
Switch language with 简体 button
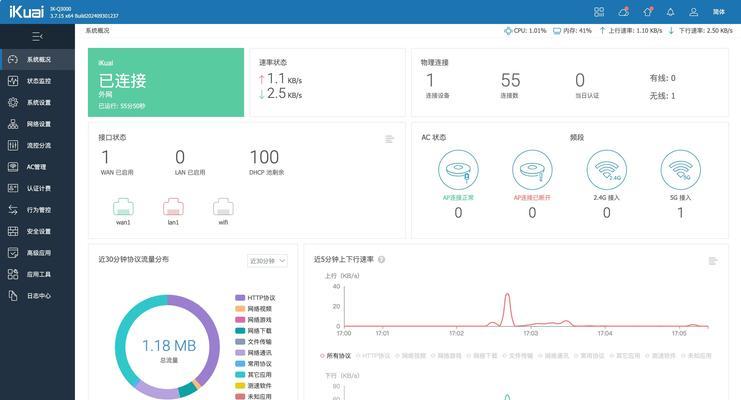click(719, 12)
